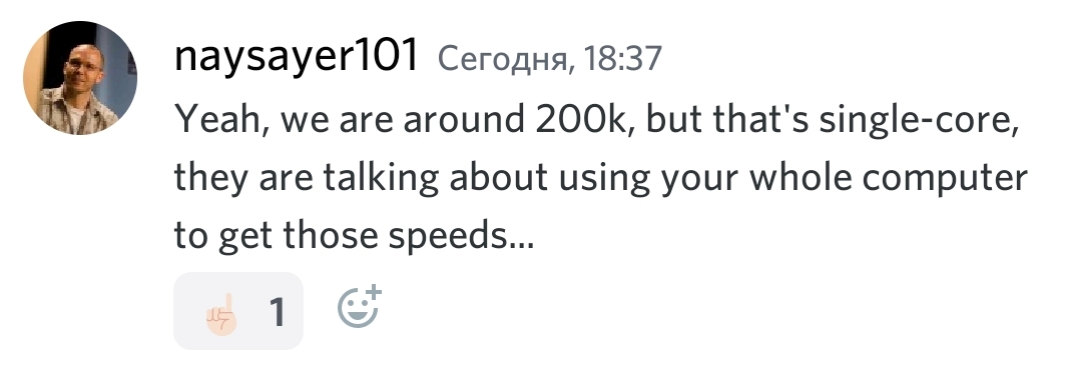
Task: Click the index finger emoji in reaction
Action: (x=222, y=314)
